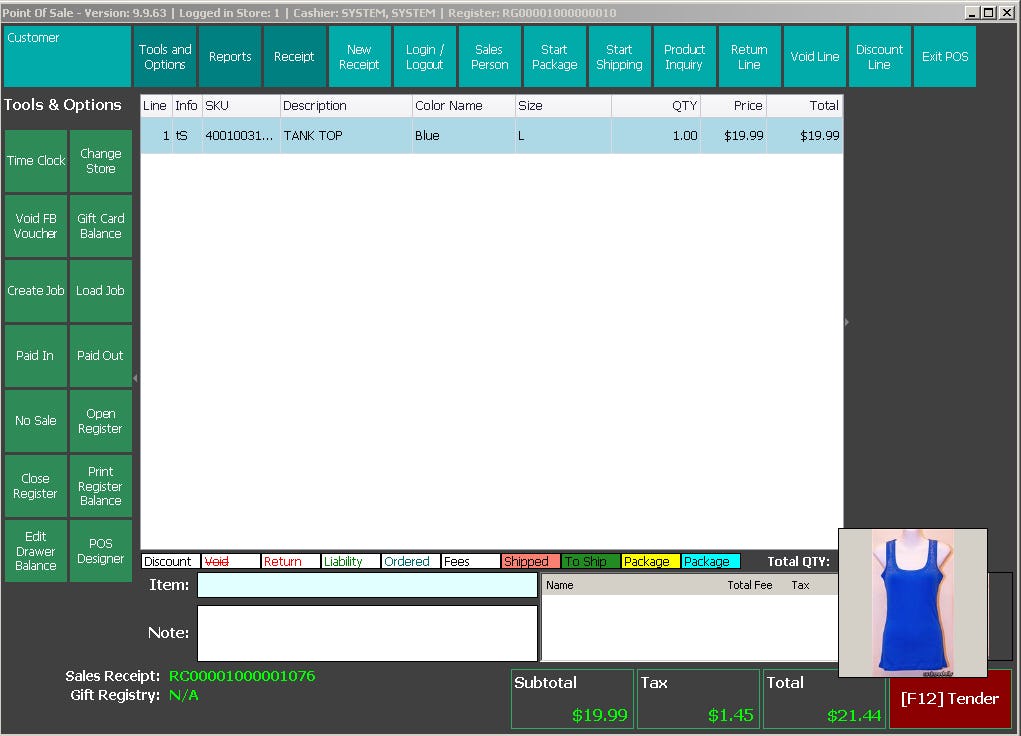Focus the Note text box
This screenshot has height=736, width=1021.
[367, 633]
